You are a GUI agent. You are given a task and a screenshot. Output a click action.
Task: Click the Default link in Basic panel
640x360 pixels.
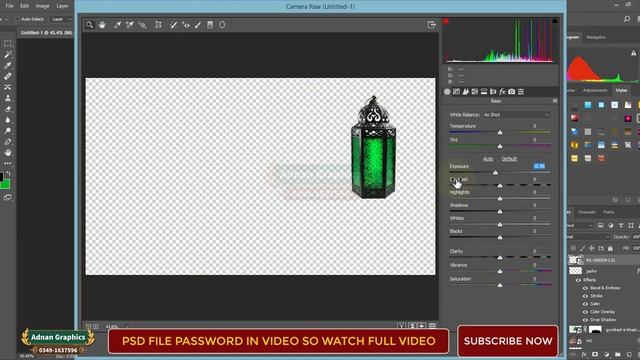(x=509, y=159)
